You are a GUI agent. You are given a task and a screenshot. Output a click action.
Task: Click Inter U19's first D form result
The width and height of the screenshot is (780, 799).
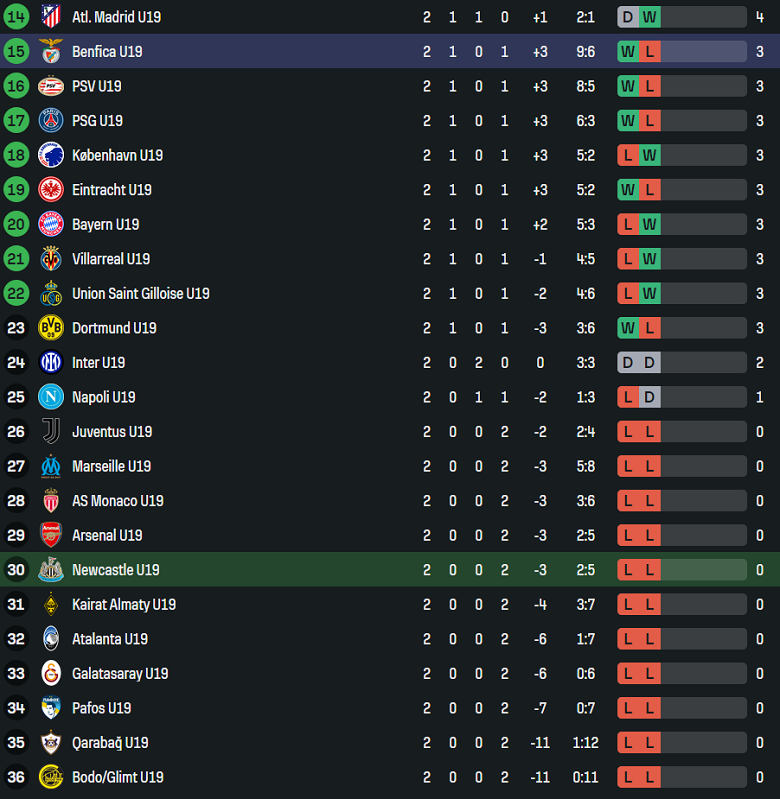(x=628, y=363)
